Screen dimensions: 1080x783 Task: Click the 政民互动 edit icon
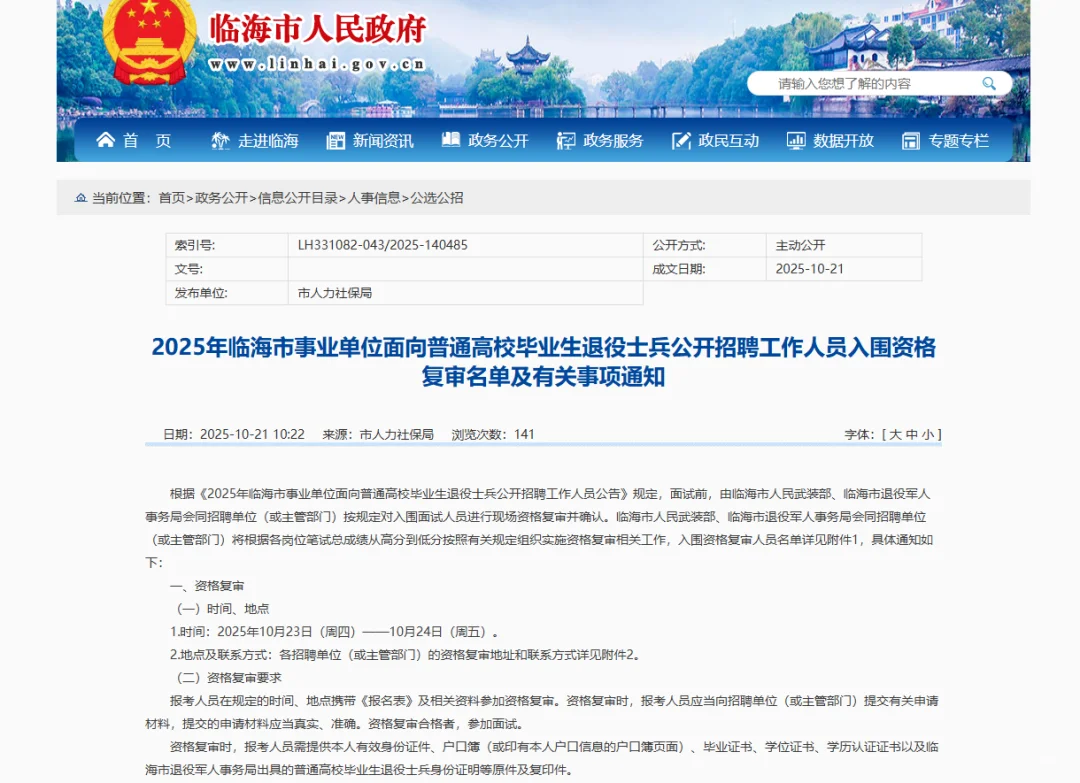pyautogui.click(x=681, y=140)
